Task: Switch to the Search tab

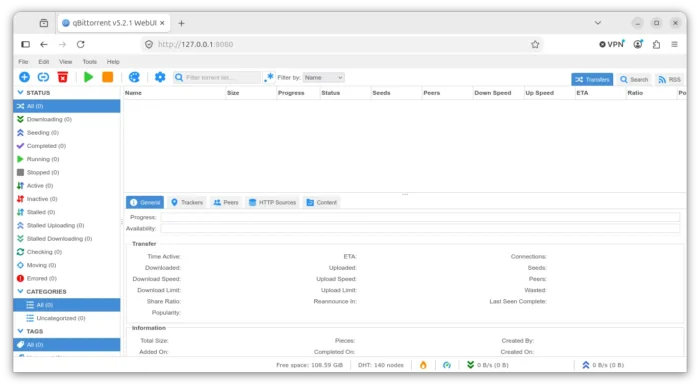Action: 634,79
